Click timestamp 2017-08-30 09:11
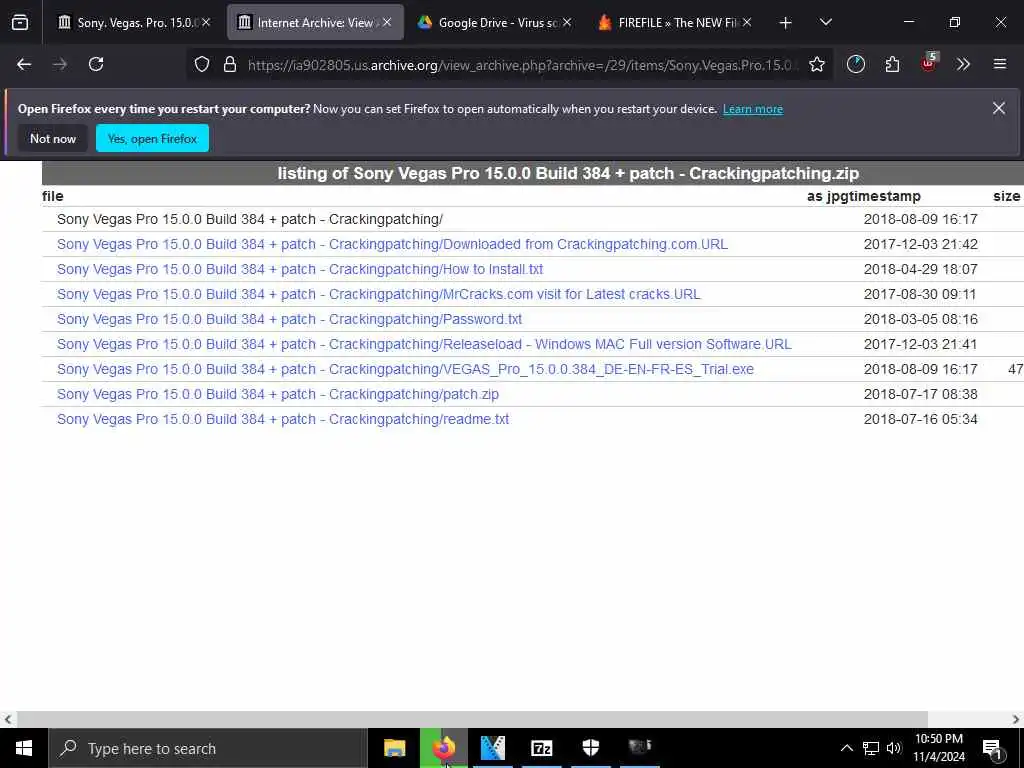Screen dimensions: 1024x768 click(x=920, y=295)
